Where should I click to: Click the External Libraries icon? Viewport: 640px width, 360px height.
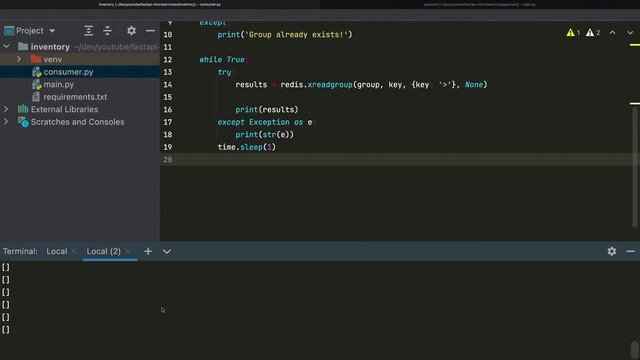[x=23, y=109]
